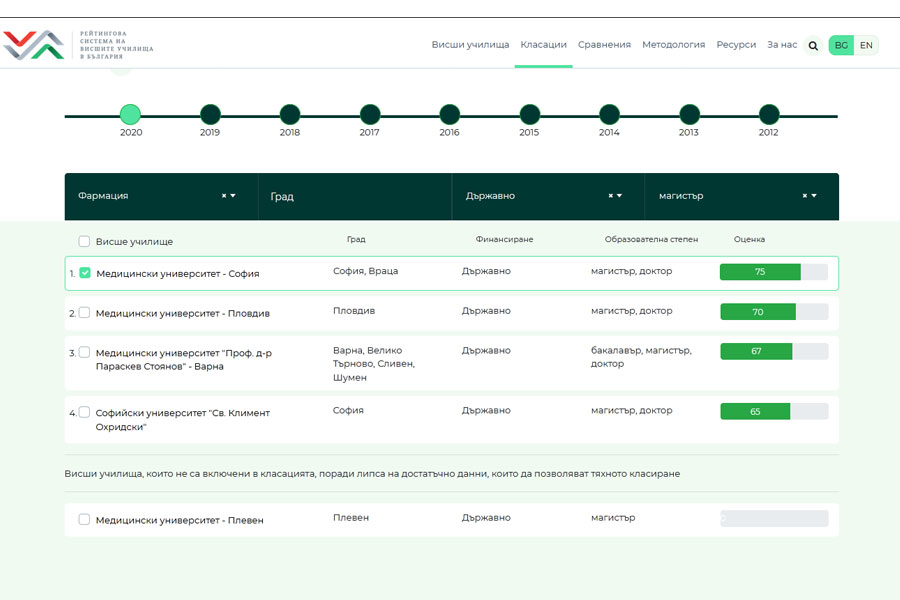900x600 pixels.
Task: Select year 2020 on the timeline
Action: tap(130, 115)
